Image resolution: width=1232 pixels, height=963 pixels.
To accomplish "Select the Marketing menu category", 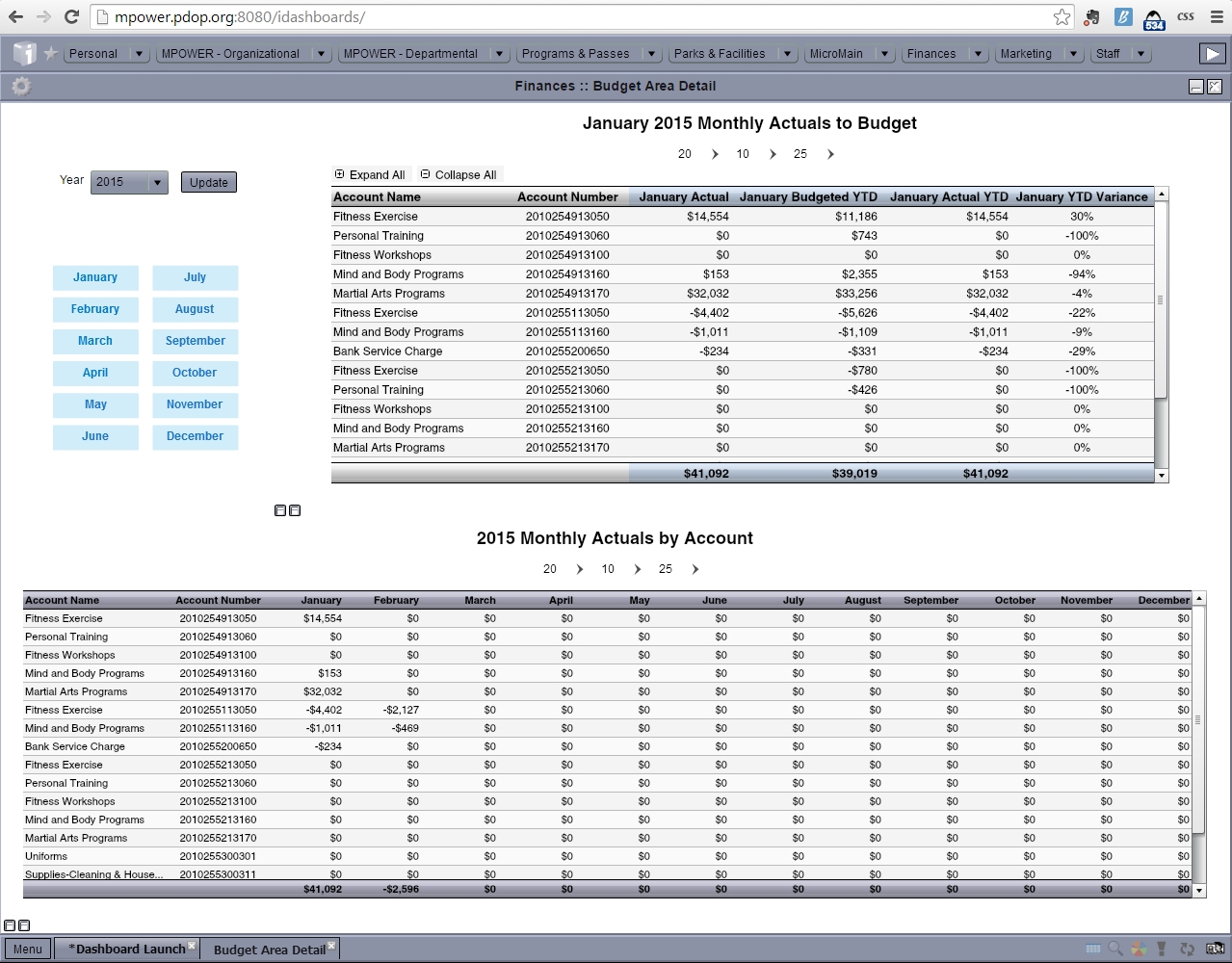I will 1026,54.
